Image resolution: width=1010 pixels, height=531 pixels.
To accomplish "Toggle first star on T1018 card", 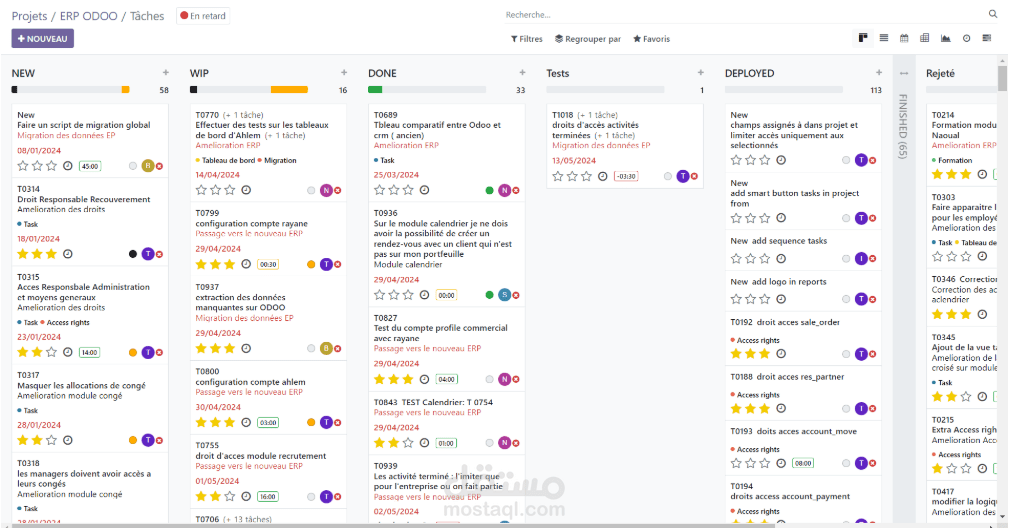I will click(558, 176).
